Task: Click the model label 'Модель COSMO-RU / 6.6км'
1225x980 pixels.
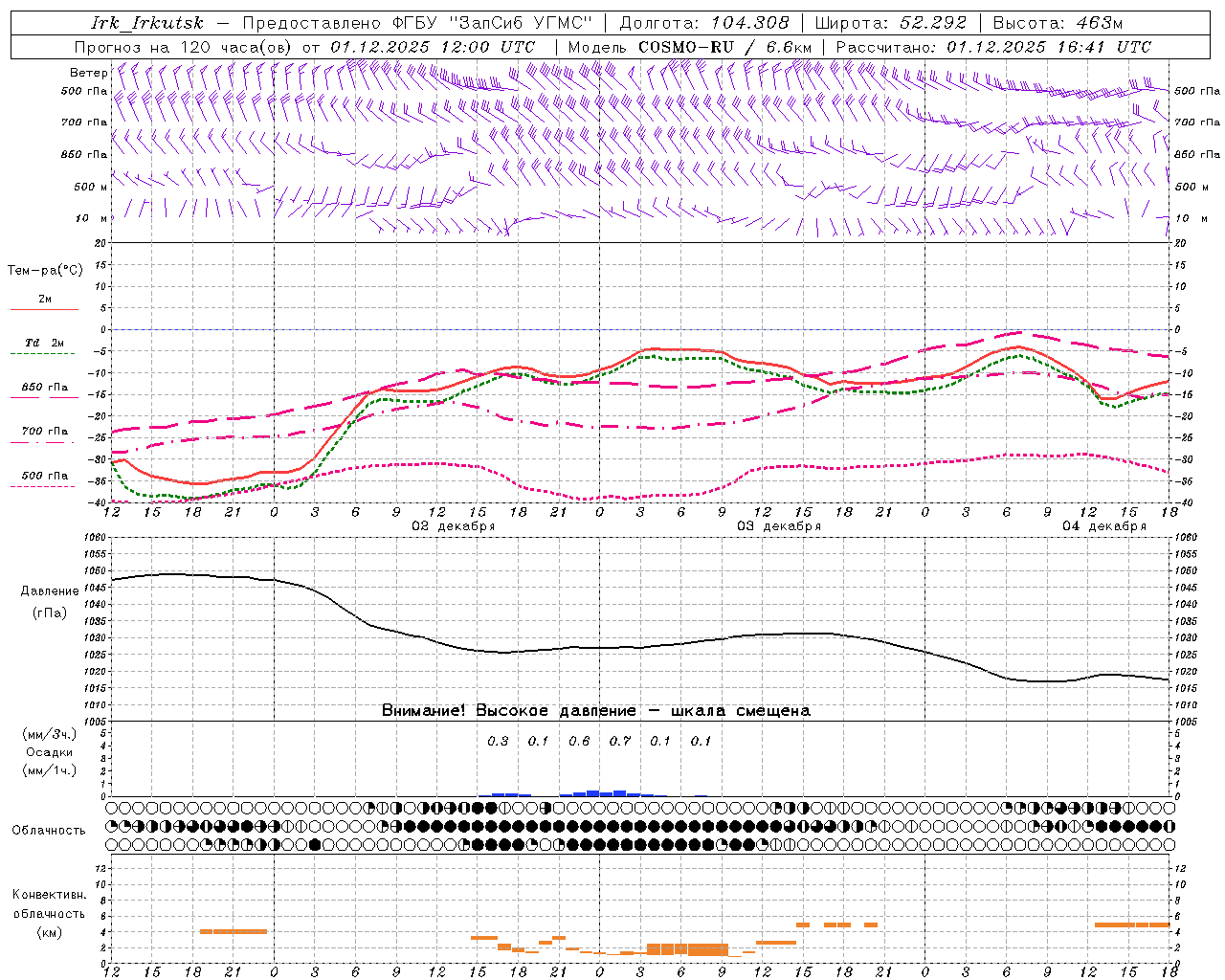Action: (x=690, y=47)
